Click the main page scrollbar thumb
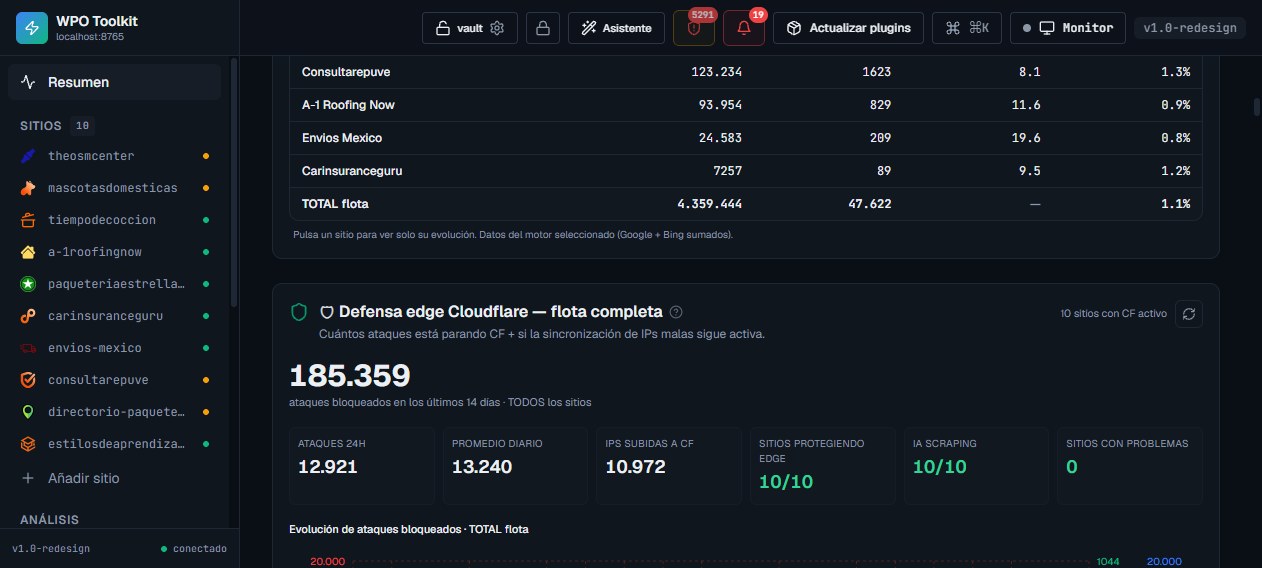Screen dimensions: 1262x568 point(1257,107)
